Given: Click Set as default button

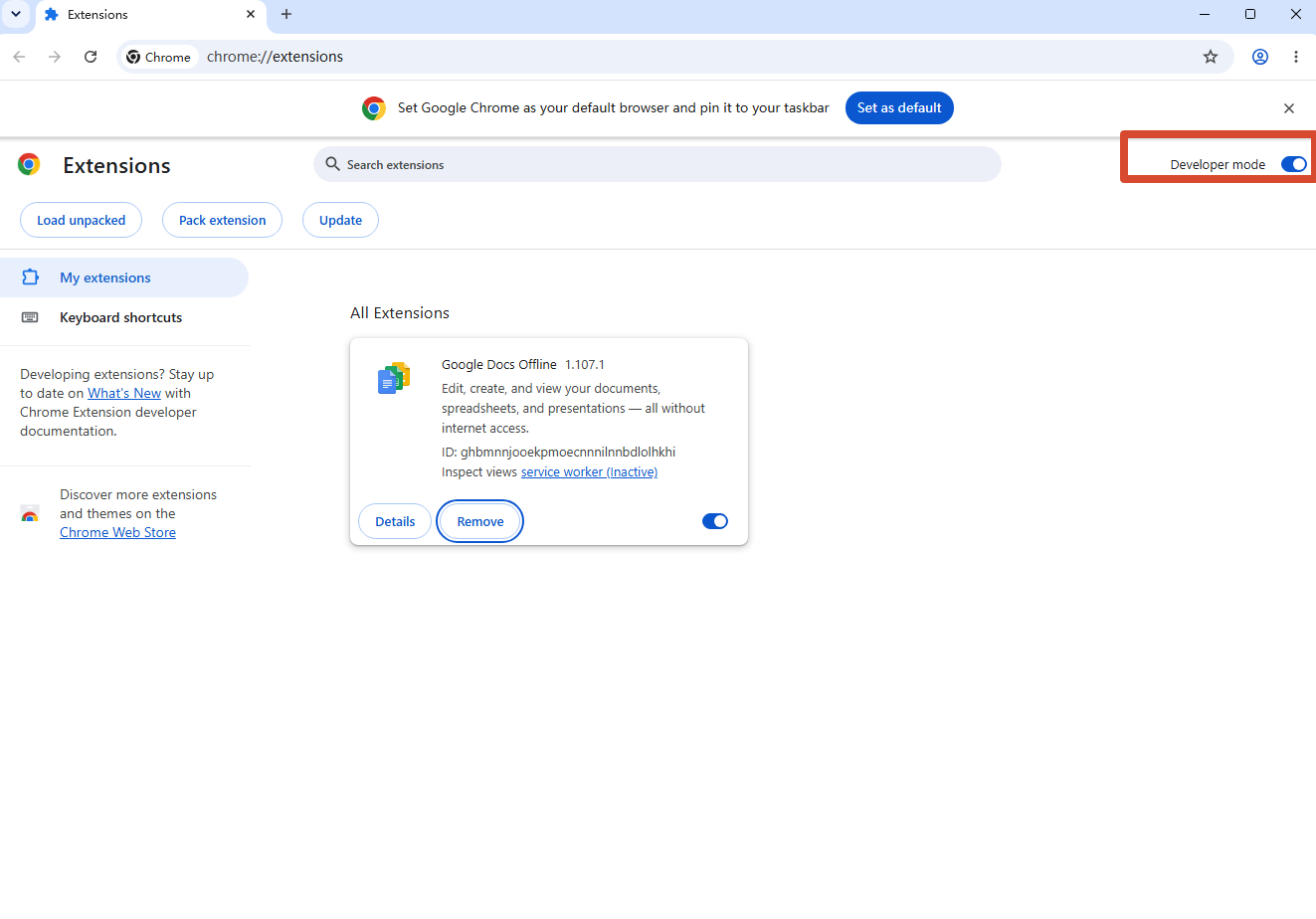Looking at the screenshot, I should [899, 108].
